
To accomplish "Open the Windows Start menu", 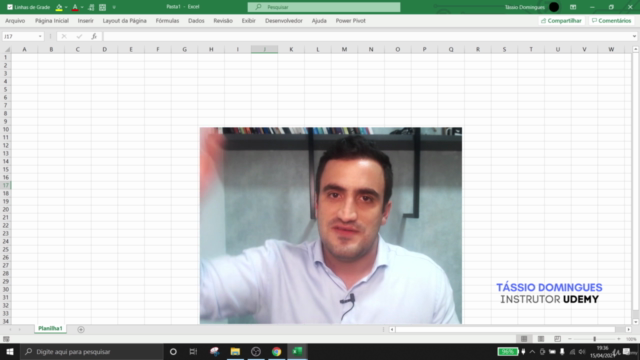I will point(10,351).
